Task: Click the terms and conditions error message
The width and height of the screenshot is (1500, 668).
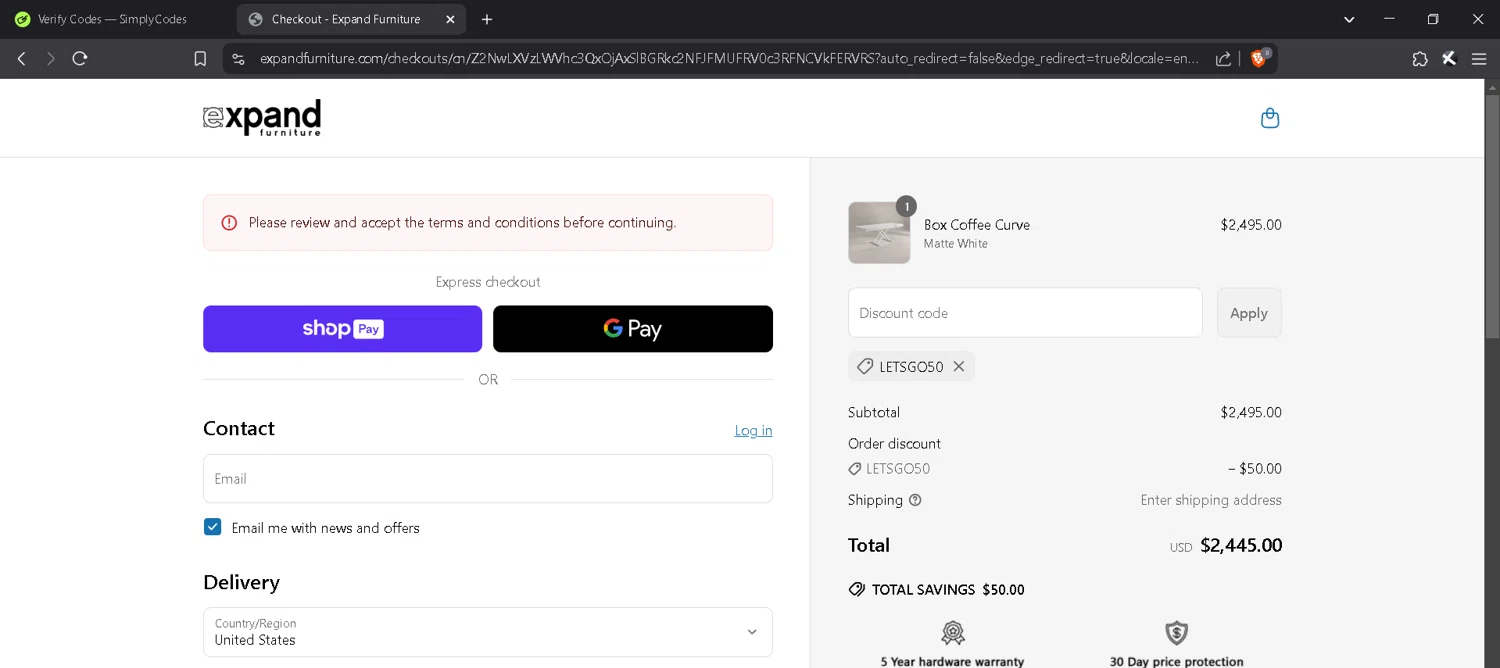Action: pos(462,223)
